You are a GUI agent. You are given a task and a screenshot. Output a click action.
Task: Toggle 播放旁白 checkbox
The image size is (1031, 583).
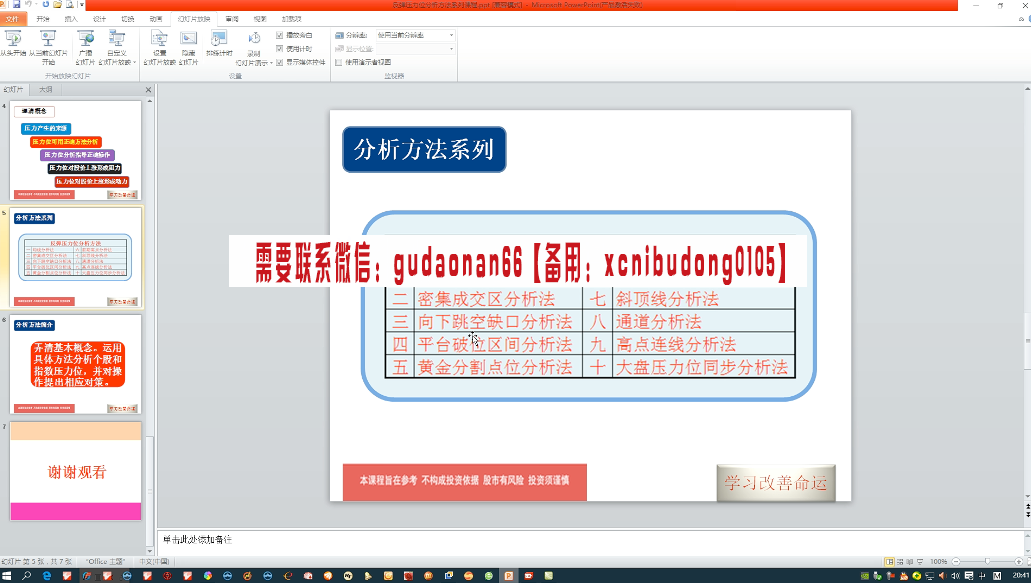tap(280, 35)
